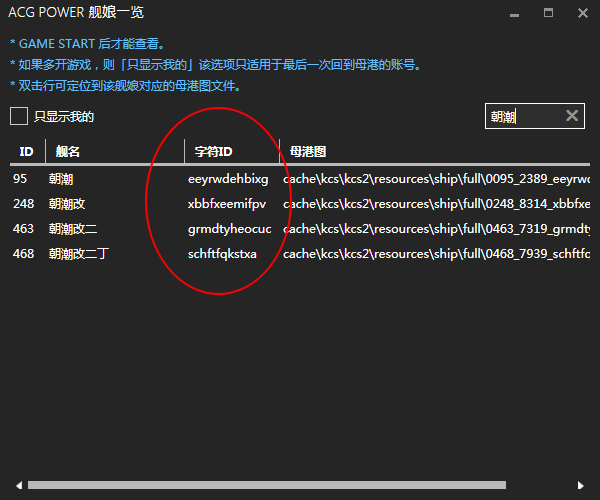Select the 朝潮改 ship name cell

(x=67, y=204)
